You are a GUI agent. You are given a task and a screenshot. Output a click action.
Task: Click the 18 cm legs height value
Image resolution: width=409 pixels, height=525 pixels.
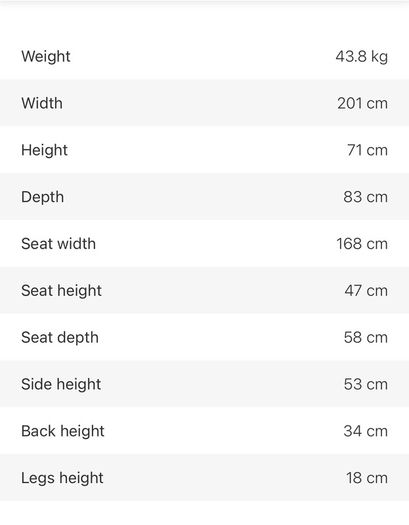[x=367, y=478]
